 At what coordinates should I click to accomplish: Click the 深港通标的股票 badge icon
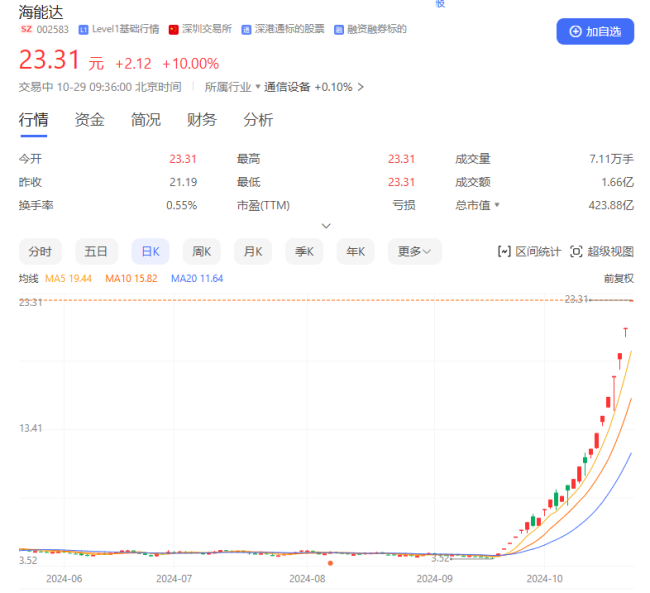coord(246,29)
